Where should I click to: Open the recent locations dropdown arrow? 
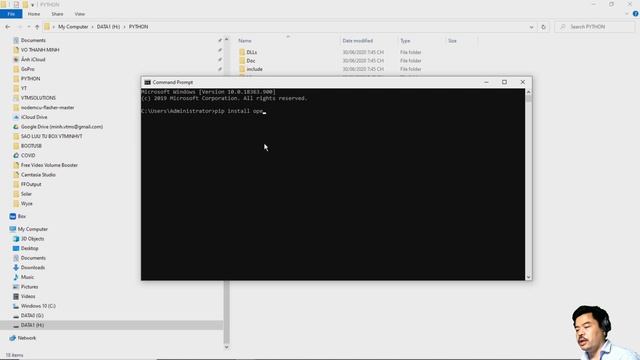pyautogui.click(x=29, y=27)
